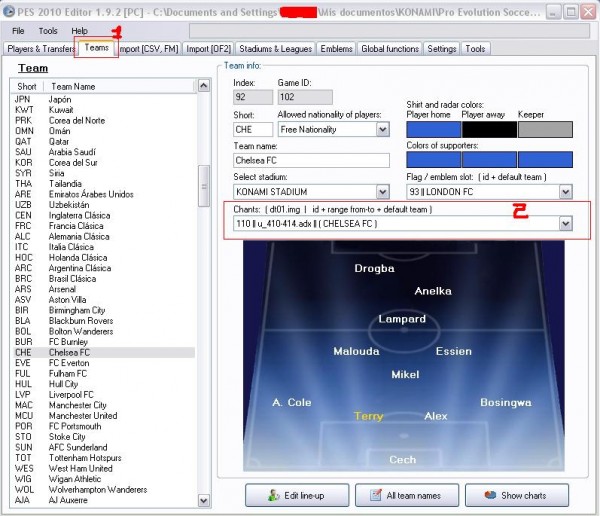Pick the Player home shirt color swatch
The width and height of the screenshot is (600, 516).
click(434, 129)
